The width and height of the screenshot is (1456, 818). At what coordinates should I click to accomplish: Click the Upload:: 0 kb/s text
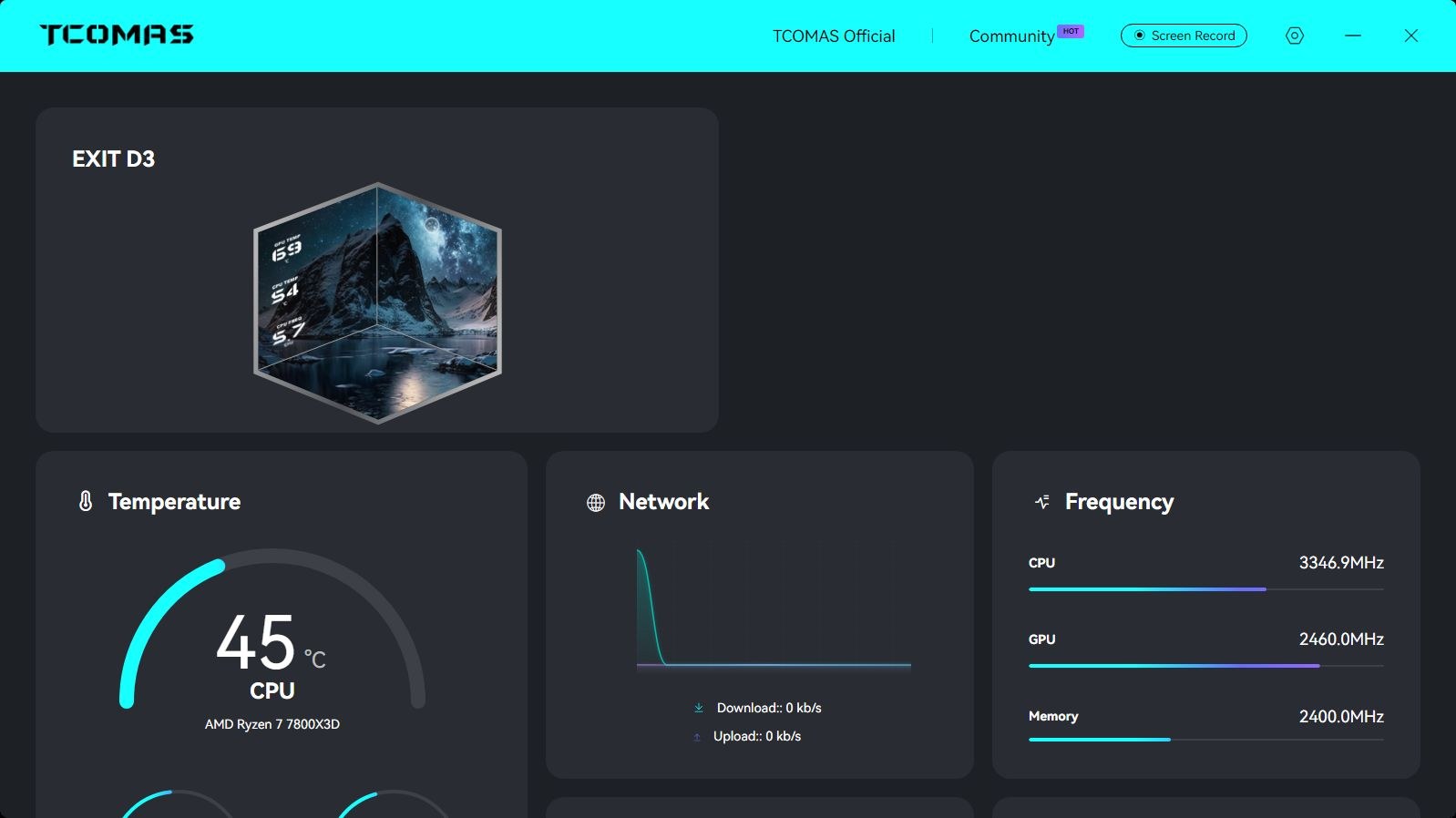(x=757, y=736)
